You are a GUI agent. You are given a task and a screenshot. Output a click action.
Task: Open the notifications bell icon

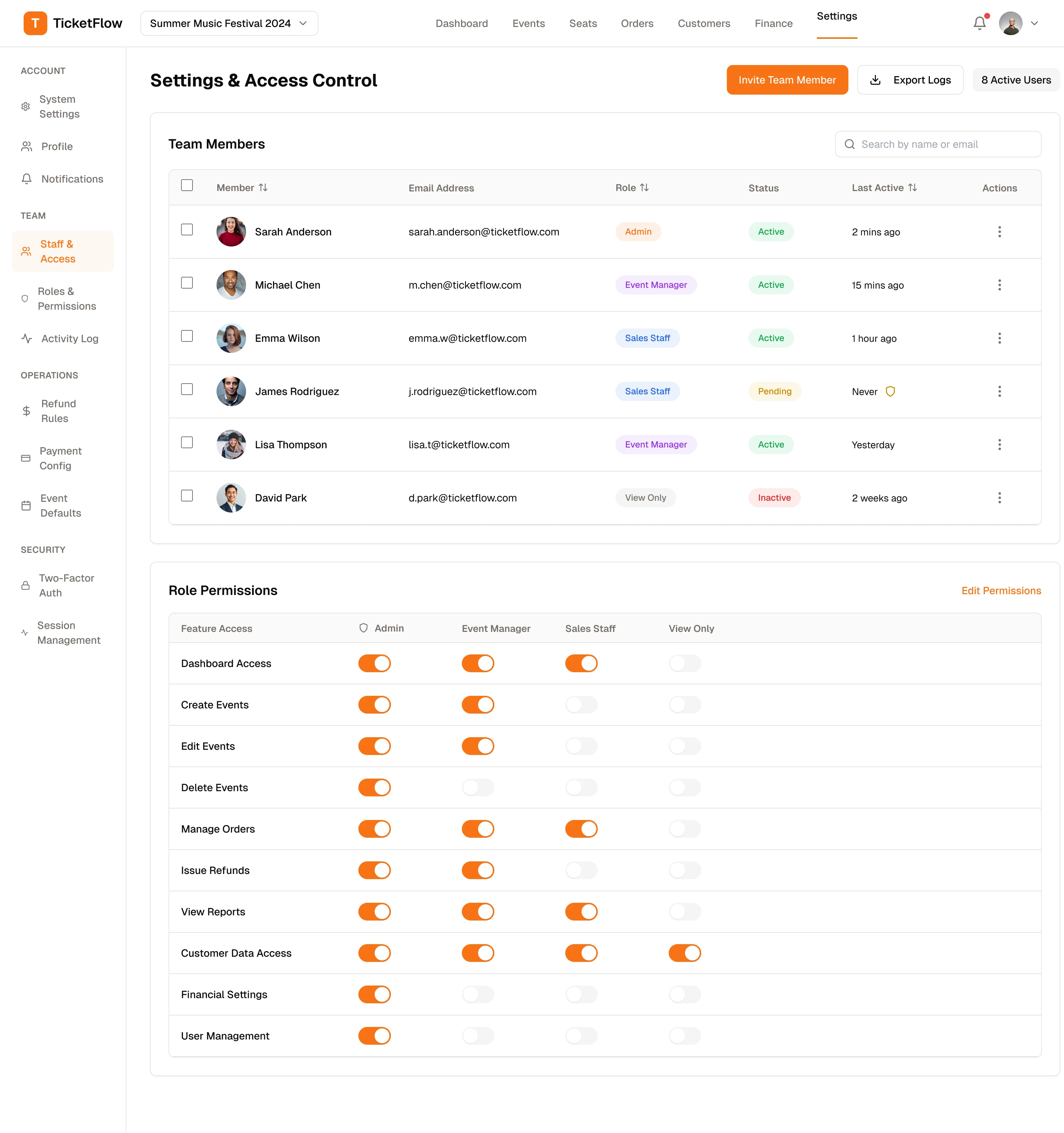(x=979, y=23)
